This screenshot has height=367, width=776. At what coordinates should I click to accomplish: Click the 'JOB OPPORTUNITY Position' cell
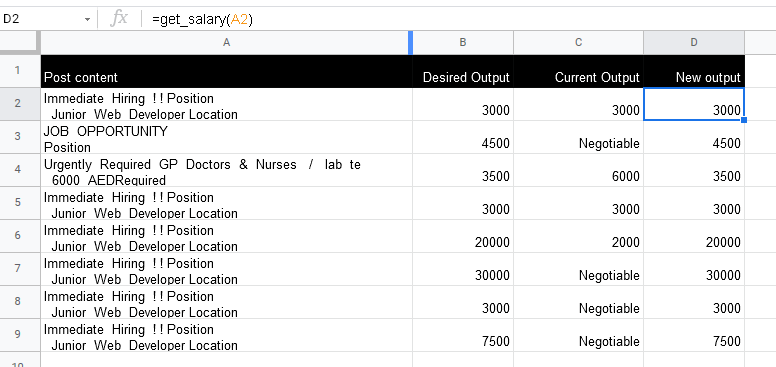[227, 137]
